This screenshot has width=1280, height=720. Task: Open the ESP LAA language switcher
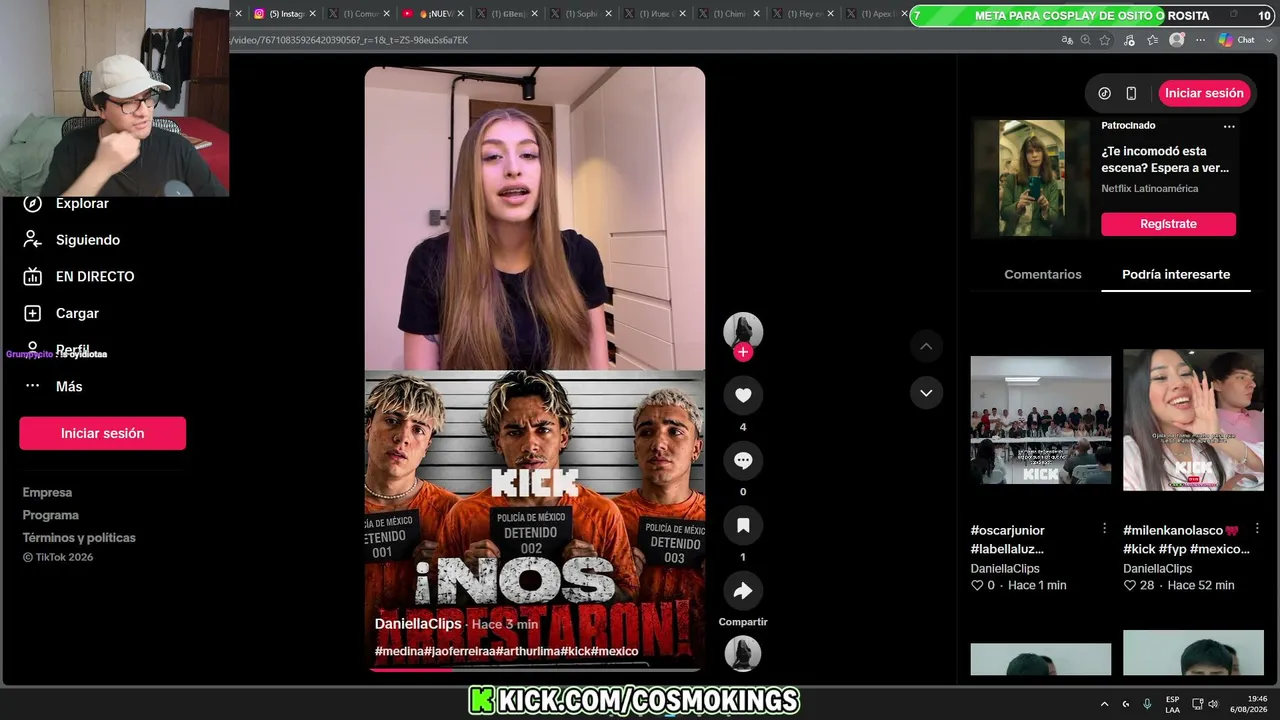tap(1172, 704)
